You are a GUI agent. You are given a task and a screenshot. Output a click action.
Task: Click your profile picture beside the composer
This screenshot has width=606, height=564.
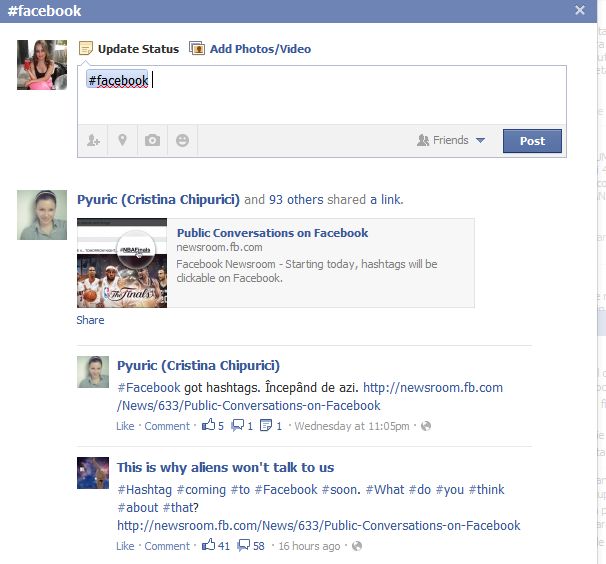point(42,65)
